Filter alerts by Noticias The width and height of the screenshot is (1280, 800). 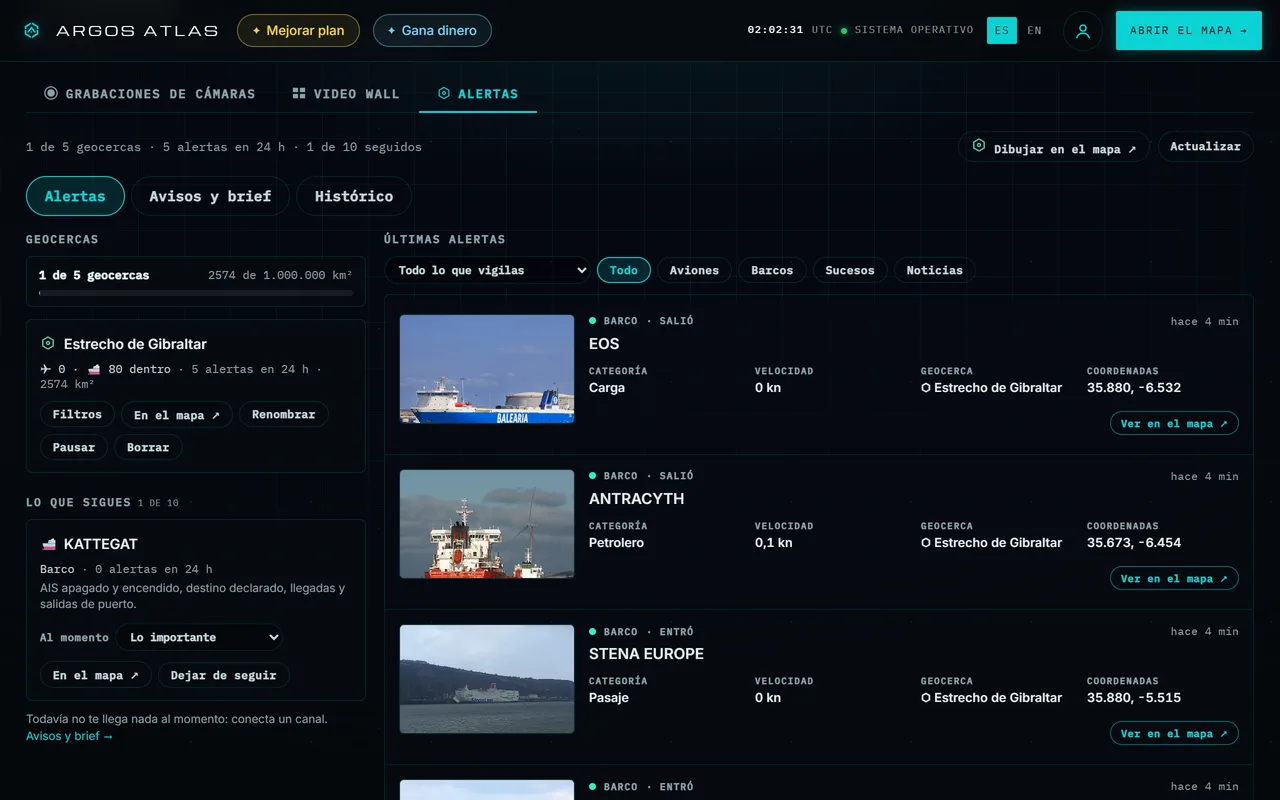(x=935, y=270)
